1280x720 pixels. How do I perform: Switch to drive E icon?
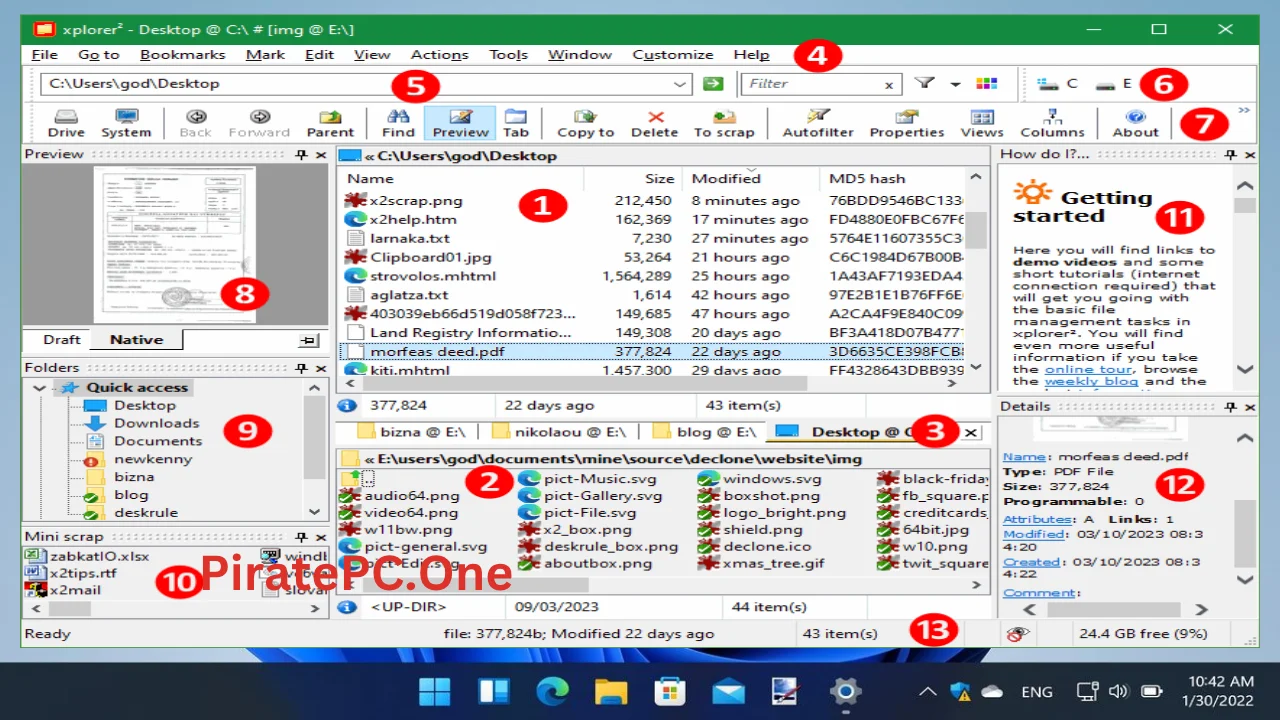click(x=1113, y=84)
